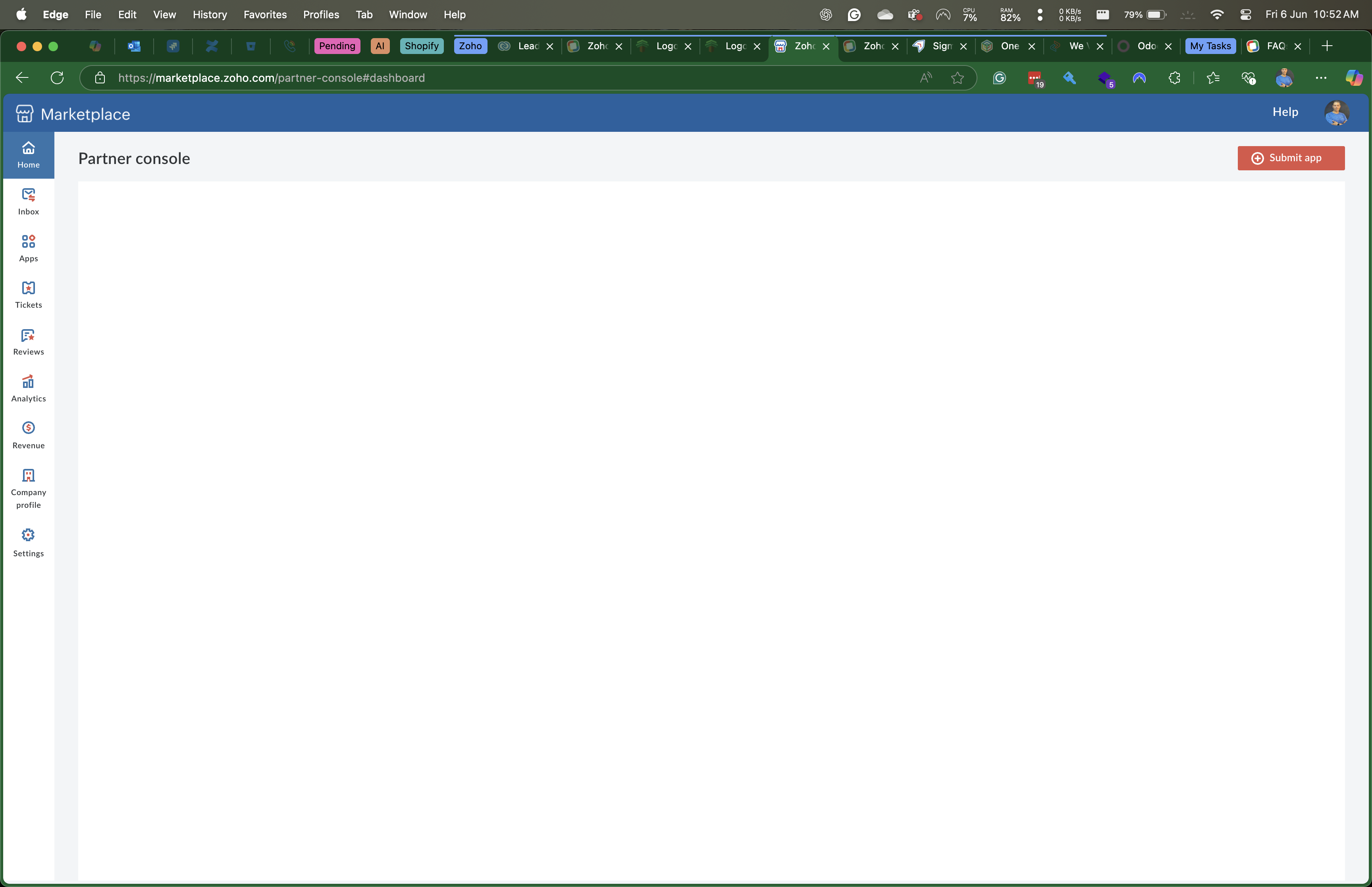Click the Marketplace logo in header
This screenshot has width=1372, height=887.
click(x=24, y=114)
